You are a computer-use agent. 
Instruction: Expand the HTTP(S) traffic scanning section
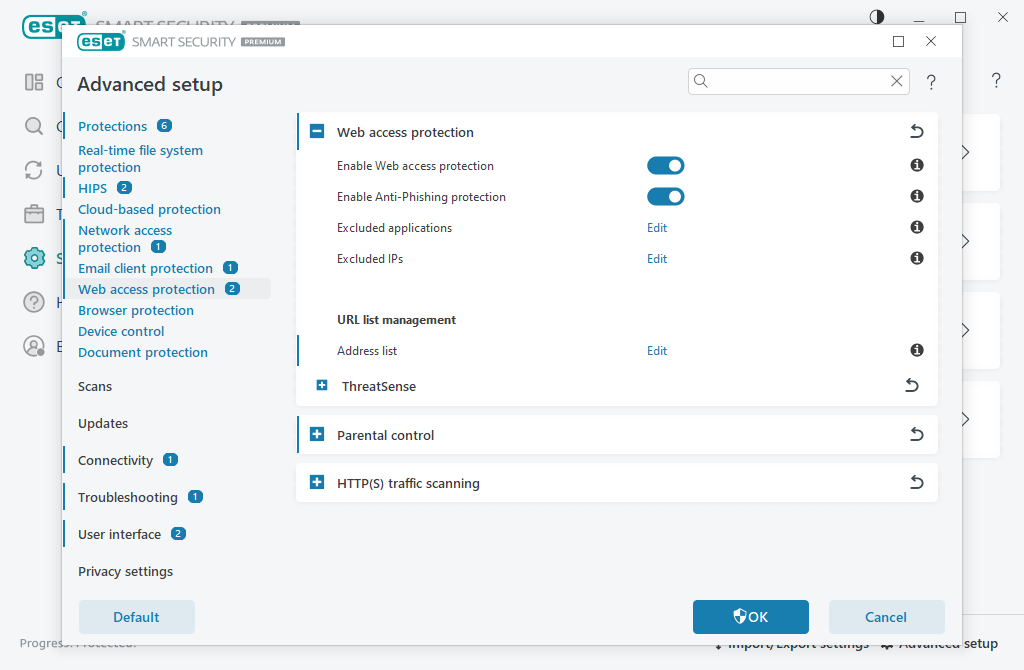pos(317,483)
